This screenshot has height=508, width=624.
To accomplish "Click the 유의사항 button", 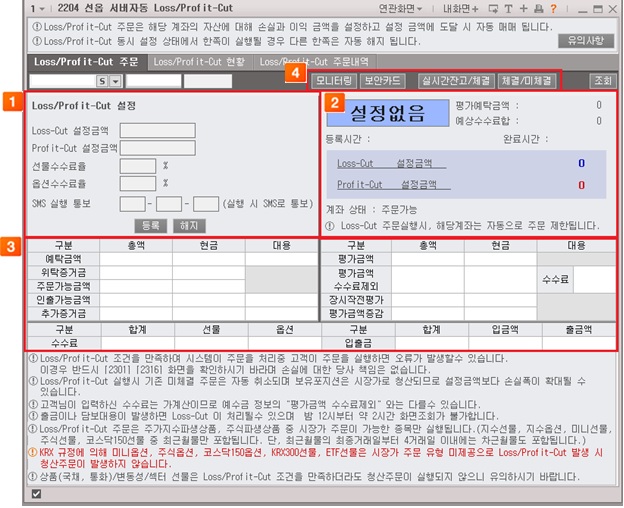I will tap(585, 41).
